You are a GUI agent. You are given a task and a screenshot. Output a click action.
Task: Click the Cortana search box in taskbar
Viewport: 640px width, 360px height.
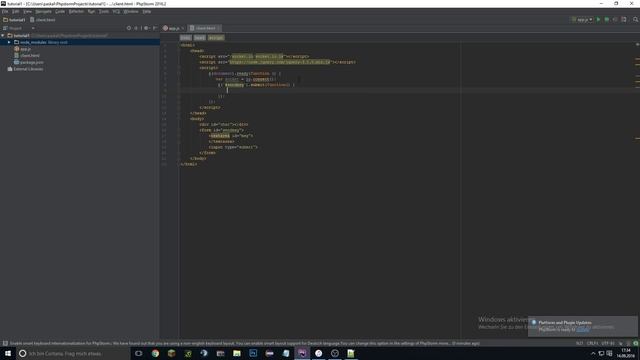pyautogui.click(x=73, y=353)
